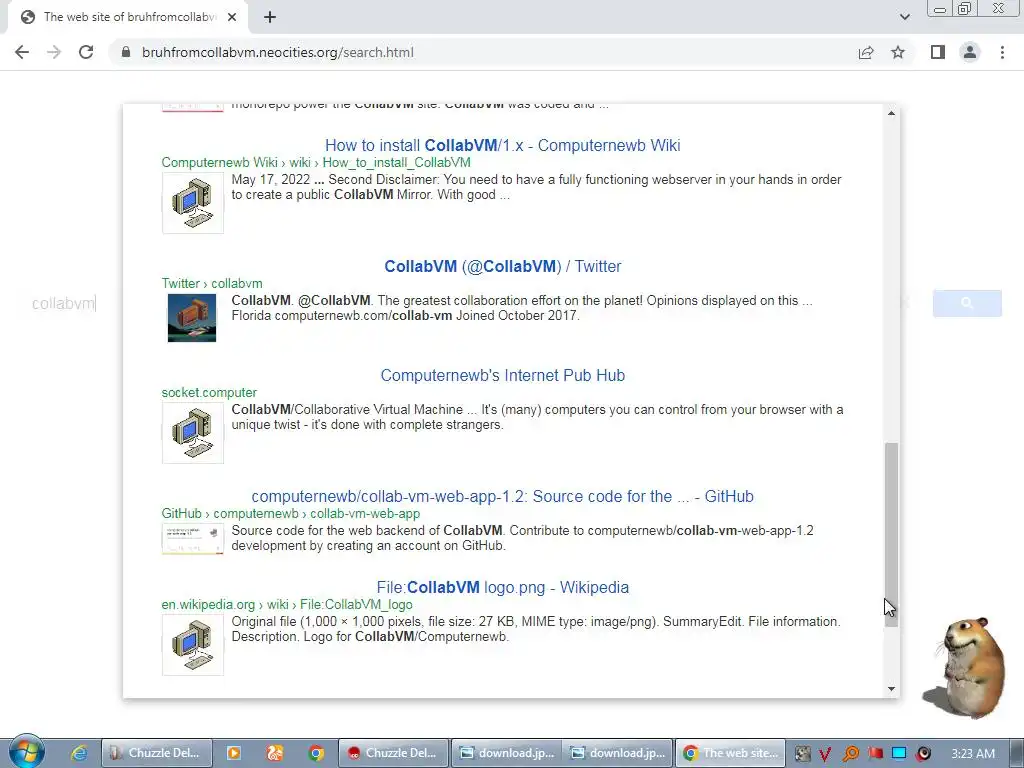1024x768 pixels.
Task: Switch to The web site... Chrome taskbar button
Action: [730, 753]
